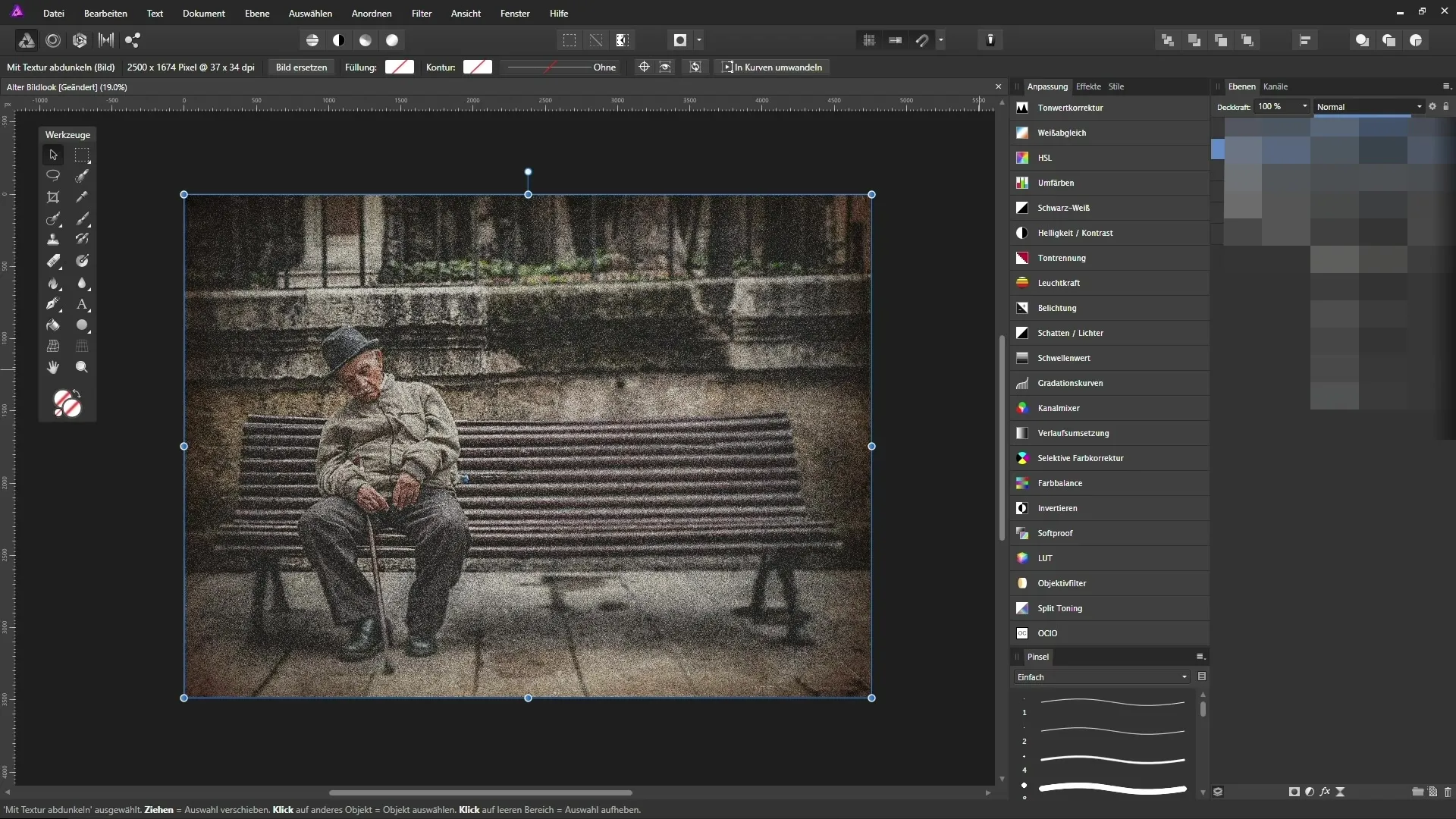Switch to the Stile tab
Image resolution: width=1456 pixels, height=819 pixels.
click(1116, 86)
